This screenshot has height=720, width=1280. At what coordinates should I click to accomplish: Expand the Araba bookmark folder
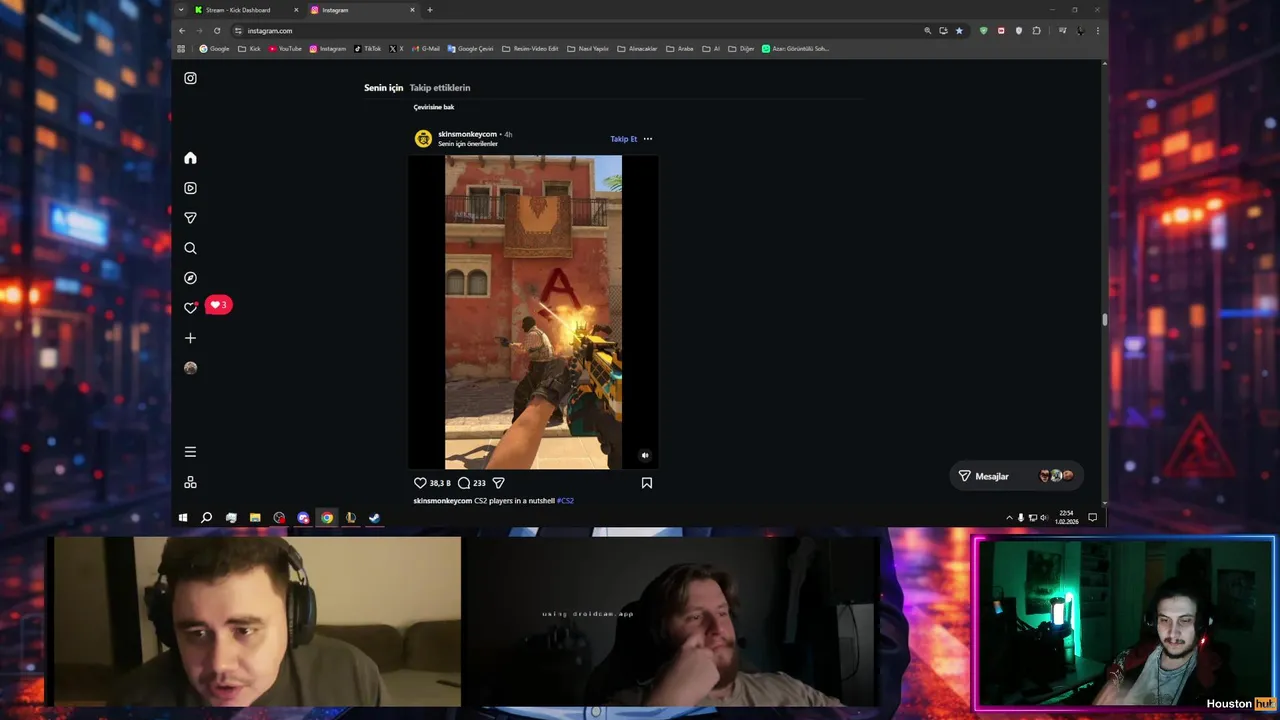click(680, 48)
